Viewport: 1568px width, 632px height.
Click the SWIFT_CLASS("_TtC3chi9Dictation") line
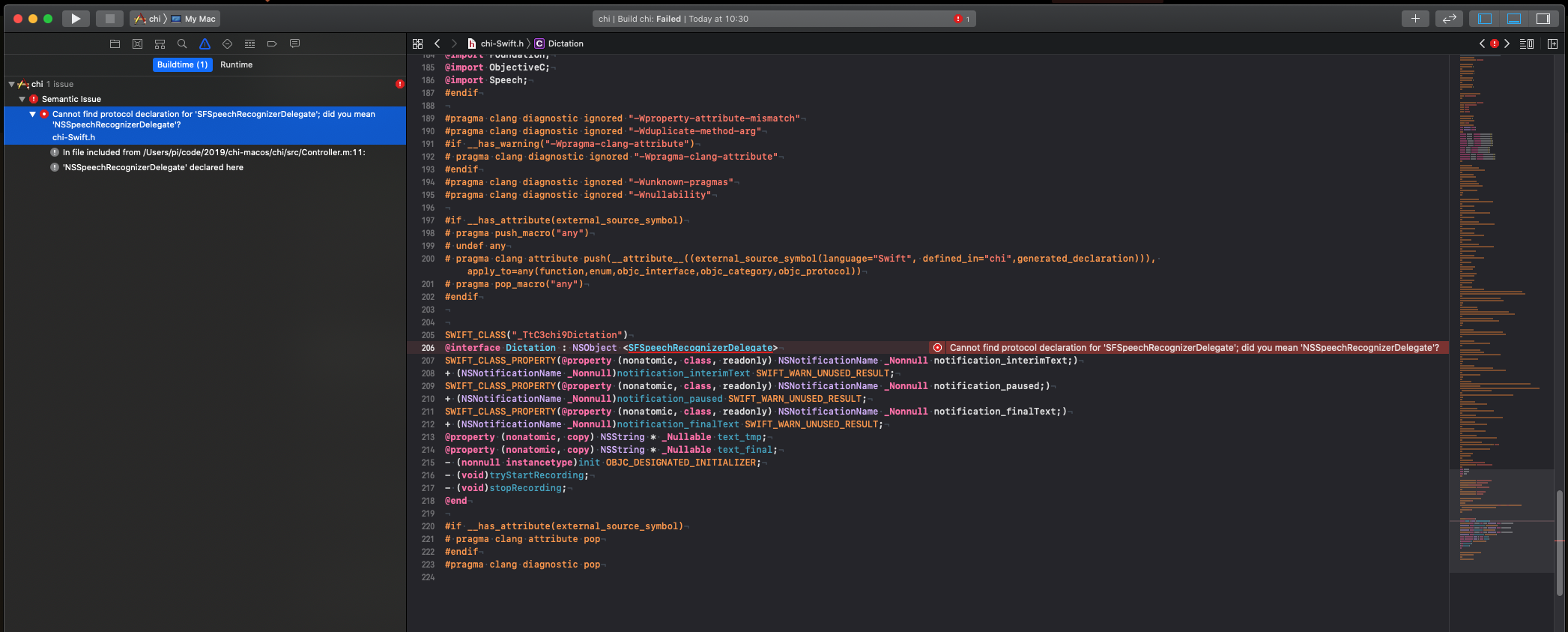pos(536,335)
